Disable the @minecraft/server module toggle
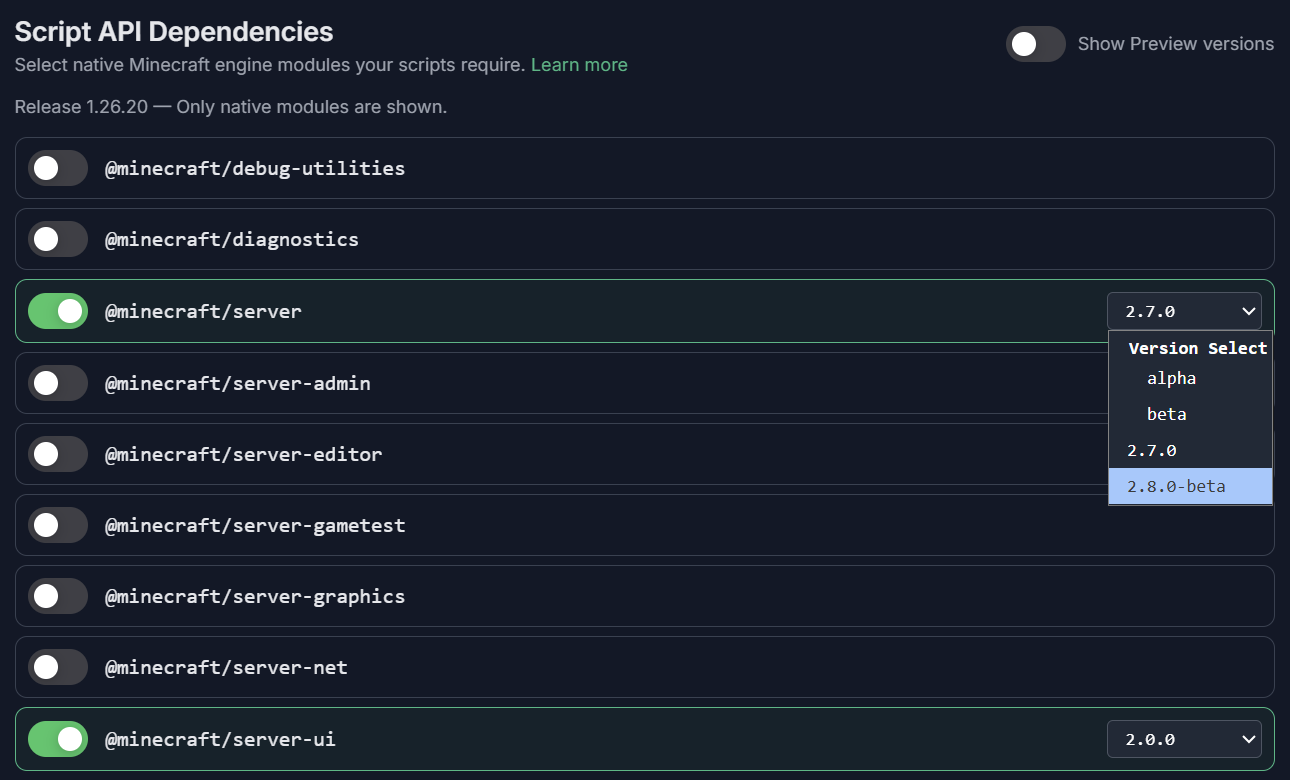Image resolution: width=1290 pixels, height=780 pixels. pos(58,311)
